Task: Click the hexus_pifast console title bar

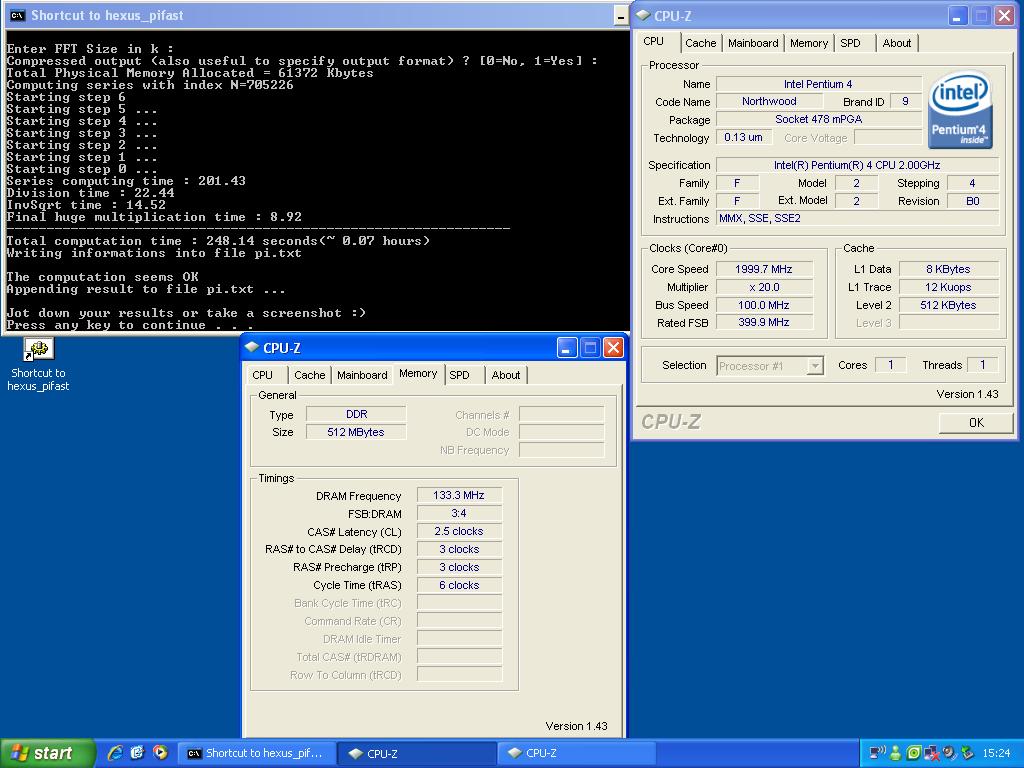Action: point(317,16)
